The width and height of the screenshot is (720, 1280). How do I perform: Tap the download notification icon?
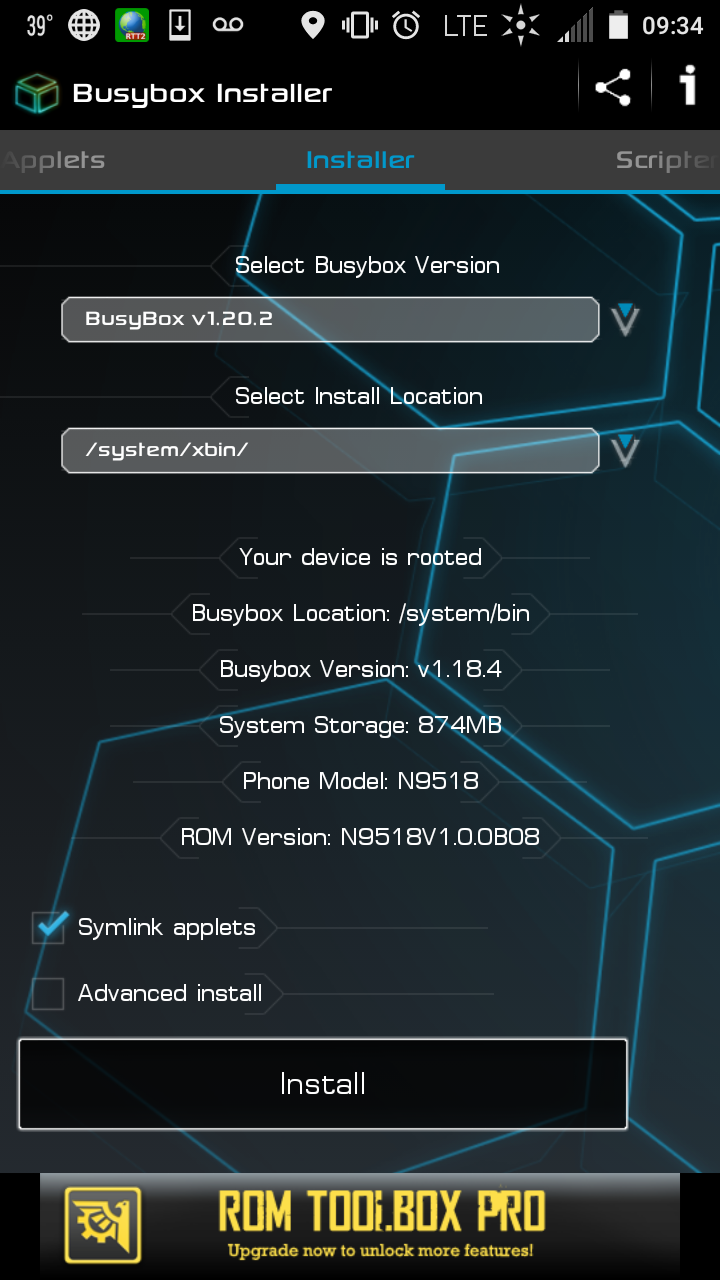click(x=180, y=26)
